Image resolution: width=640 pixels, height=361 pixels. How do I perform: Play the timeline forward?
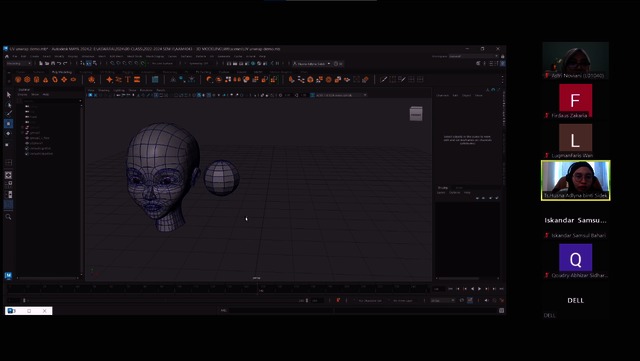pos(480,289)
